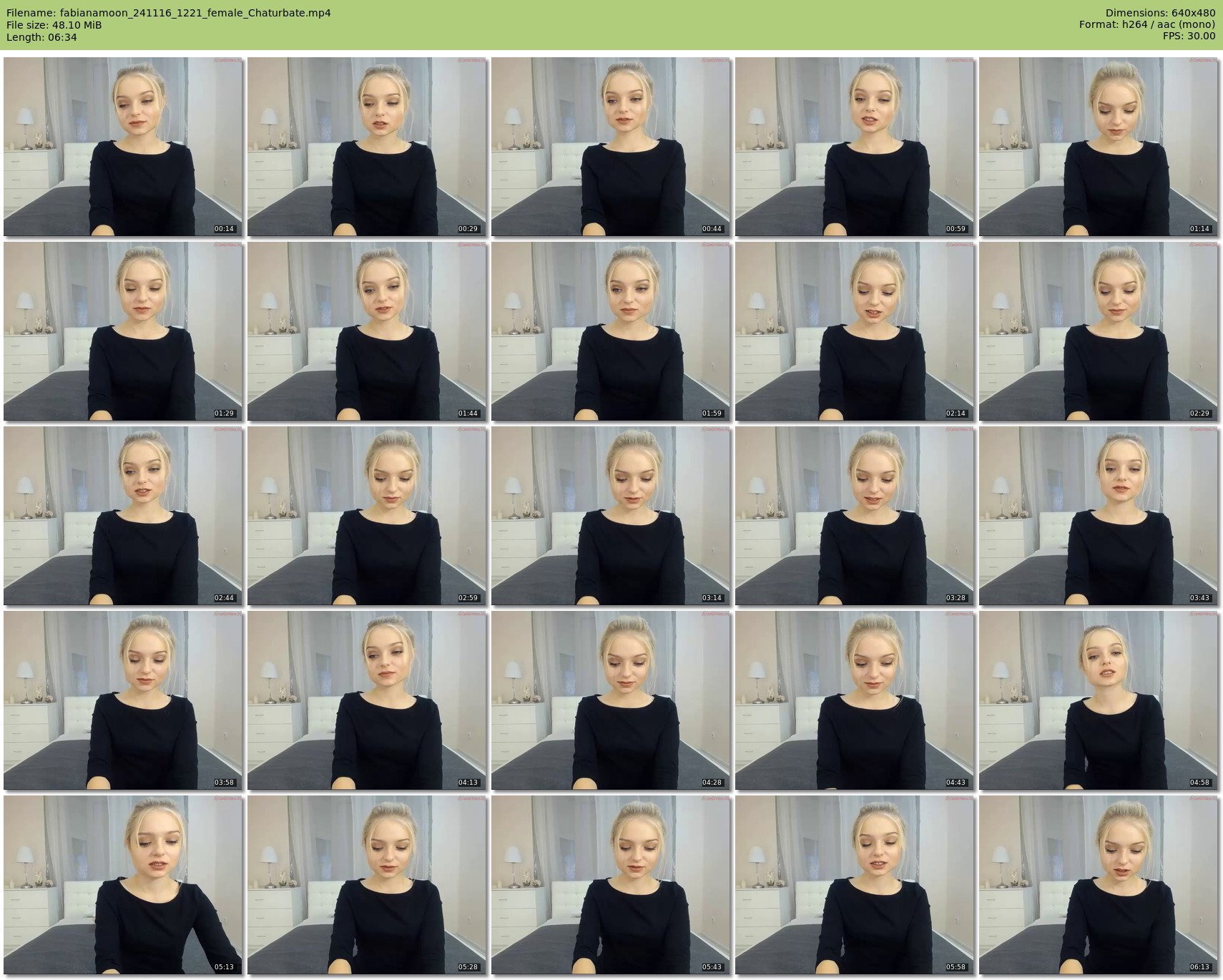Screen dimensions: 1223x980
Task: Select the frame timestamped 02:44
Action: [x=122, y=516]
